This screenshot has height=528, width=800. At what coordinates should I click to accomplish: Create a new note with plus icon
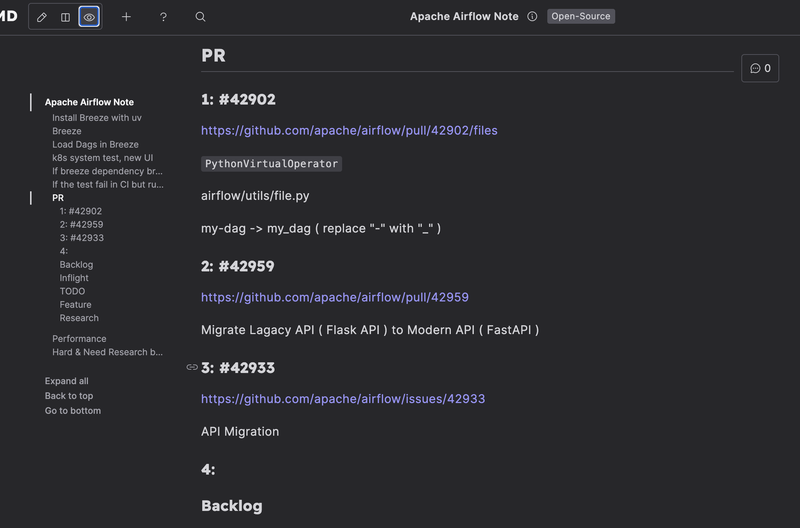[x=126, y=17]
